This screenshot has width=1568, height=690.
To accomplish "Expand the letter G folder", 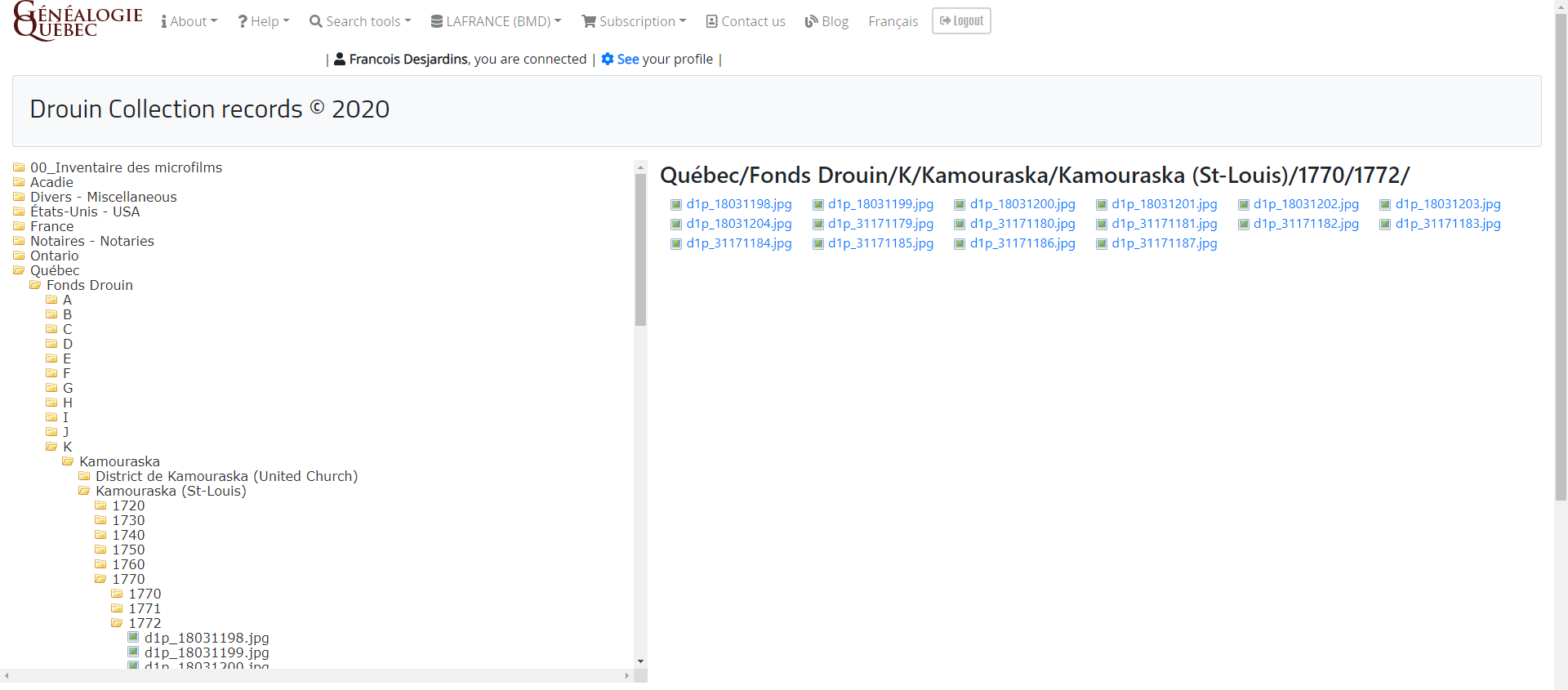I will (x=68, y=388).
